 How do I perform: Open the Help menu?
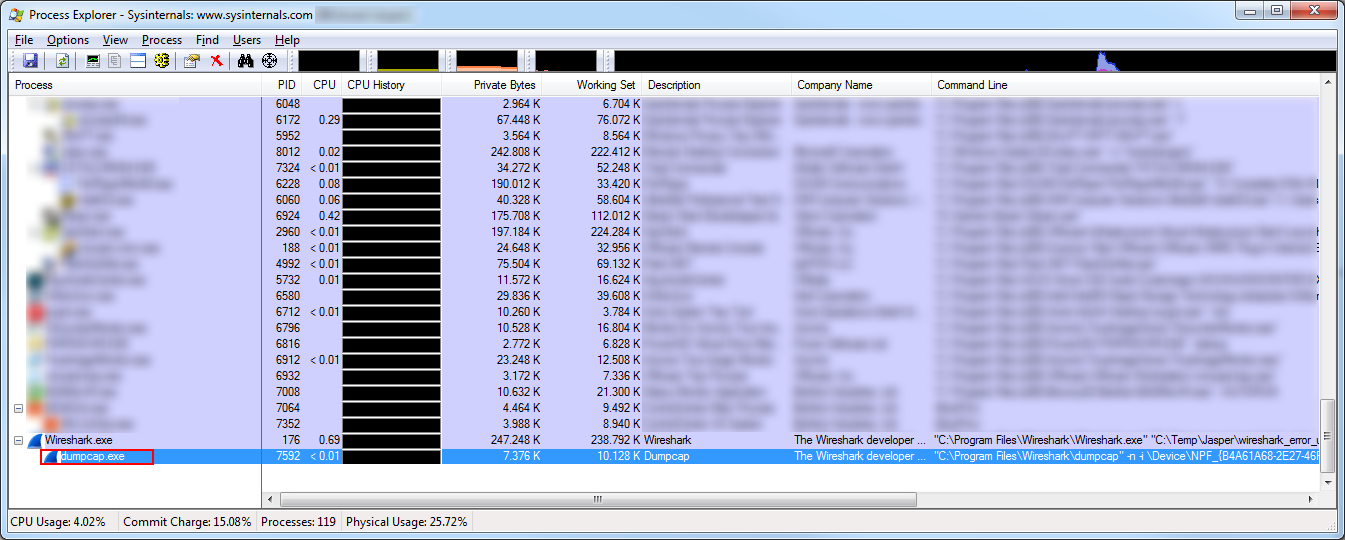click(x=287, y=40)
